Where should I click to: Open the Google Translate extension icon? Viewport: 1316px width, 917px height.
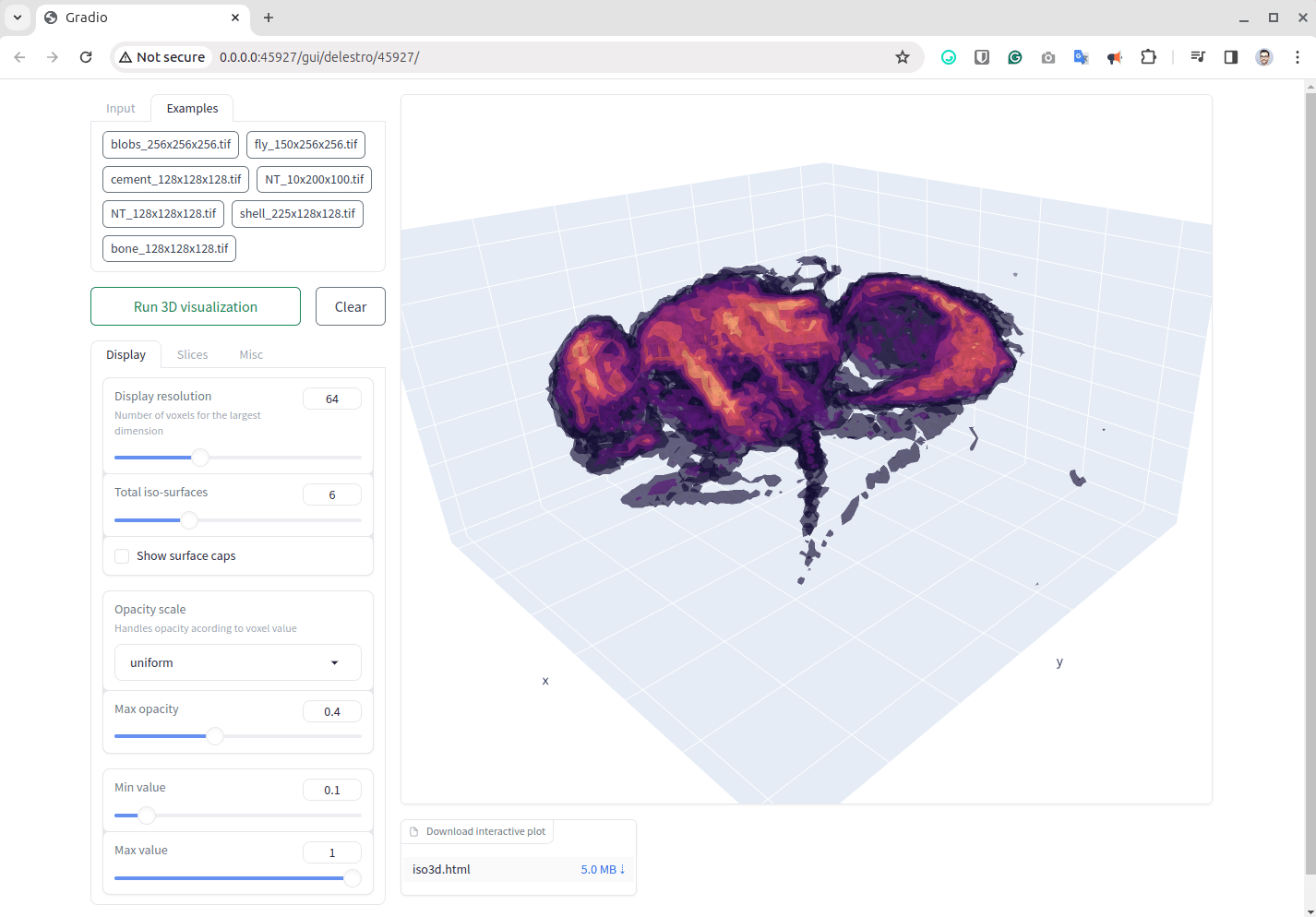1082,57
